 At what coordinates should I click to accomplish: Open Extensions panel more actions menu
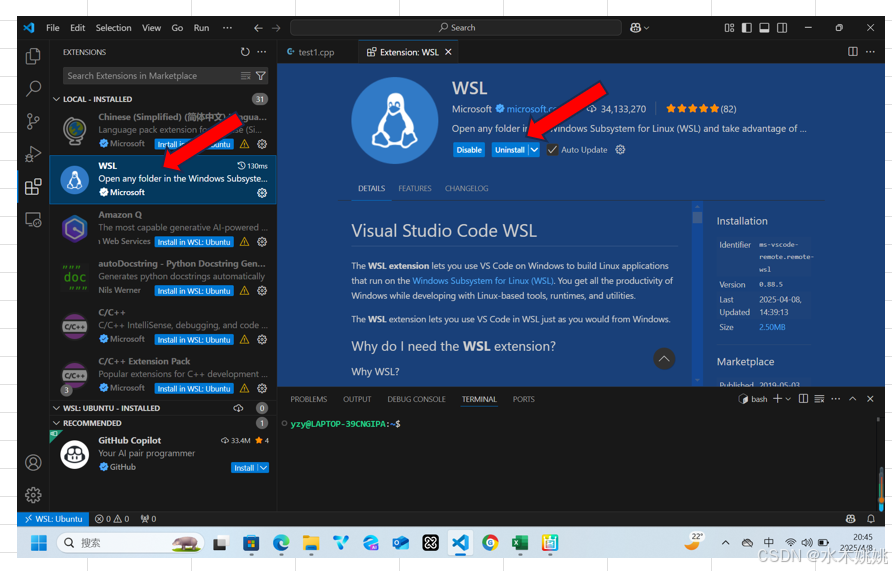262,52
